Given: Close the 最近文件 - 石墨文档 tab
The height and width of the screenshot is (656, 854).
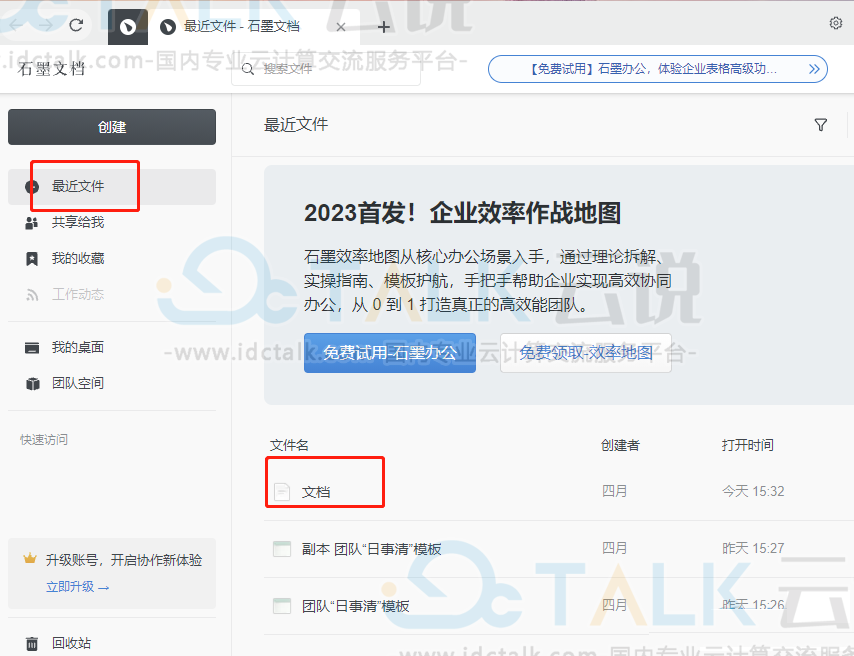Looking at the screenshot, I should [341, 27].
